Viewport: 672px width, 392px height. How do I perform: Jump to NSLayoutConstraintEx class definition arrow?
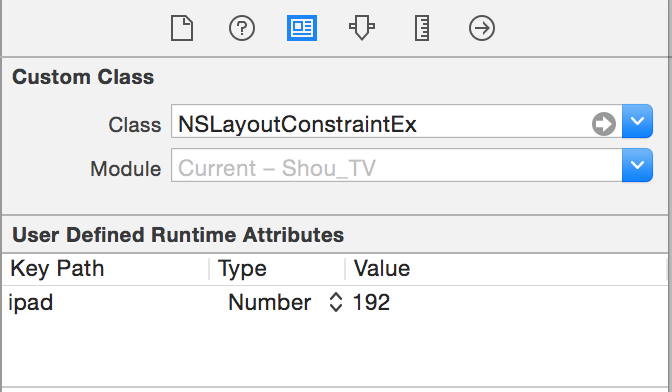pos(604,124)
